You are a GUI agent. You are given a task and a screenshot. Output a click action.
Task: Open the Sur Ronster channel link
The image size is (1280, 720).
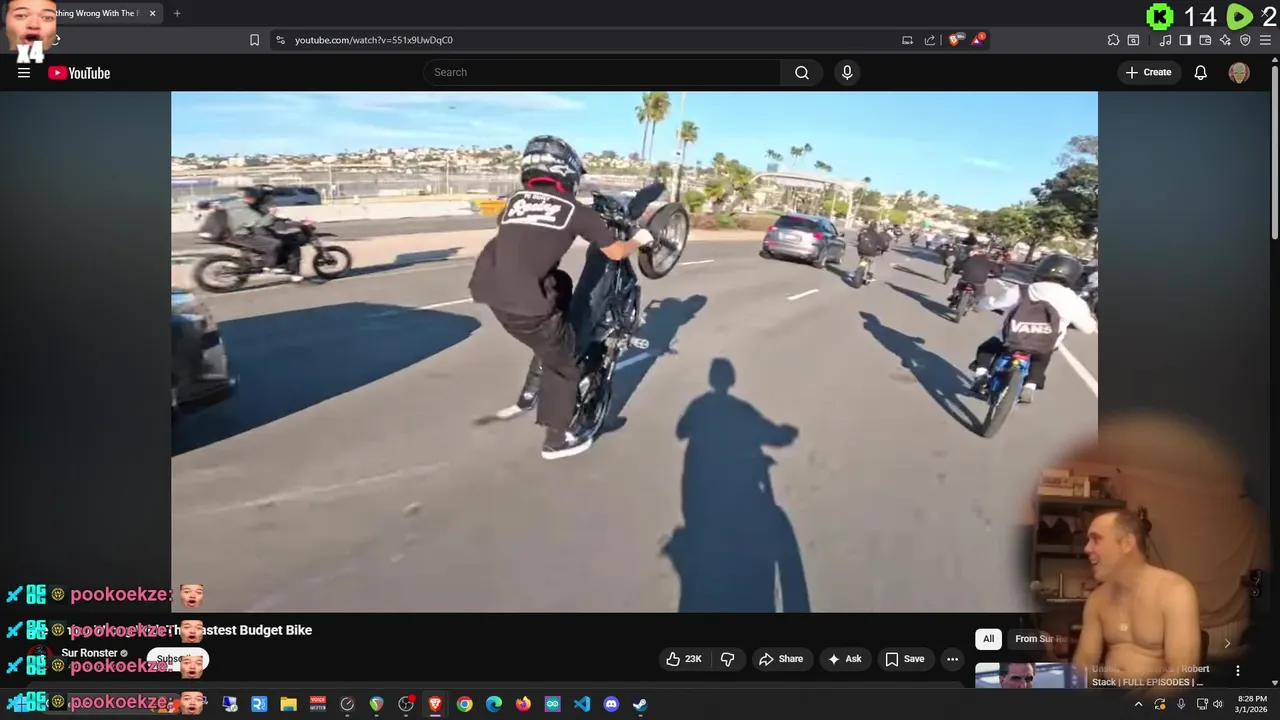pyautogui.click(x=90, y=653)
